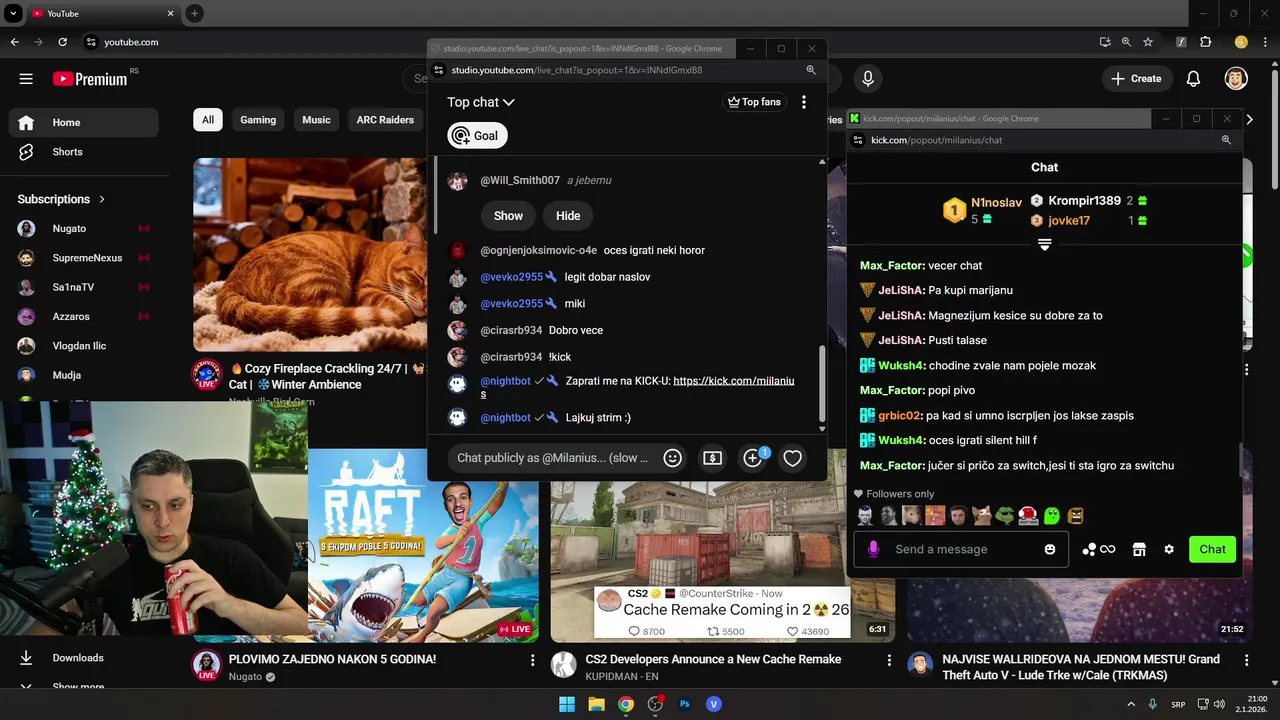The height and width of the screenshot is (720, 1280).
Task: Focus the YouTube chat message input
Action: [x=553, y=458]
